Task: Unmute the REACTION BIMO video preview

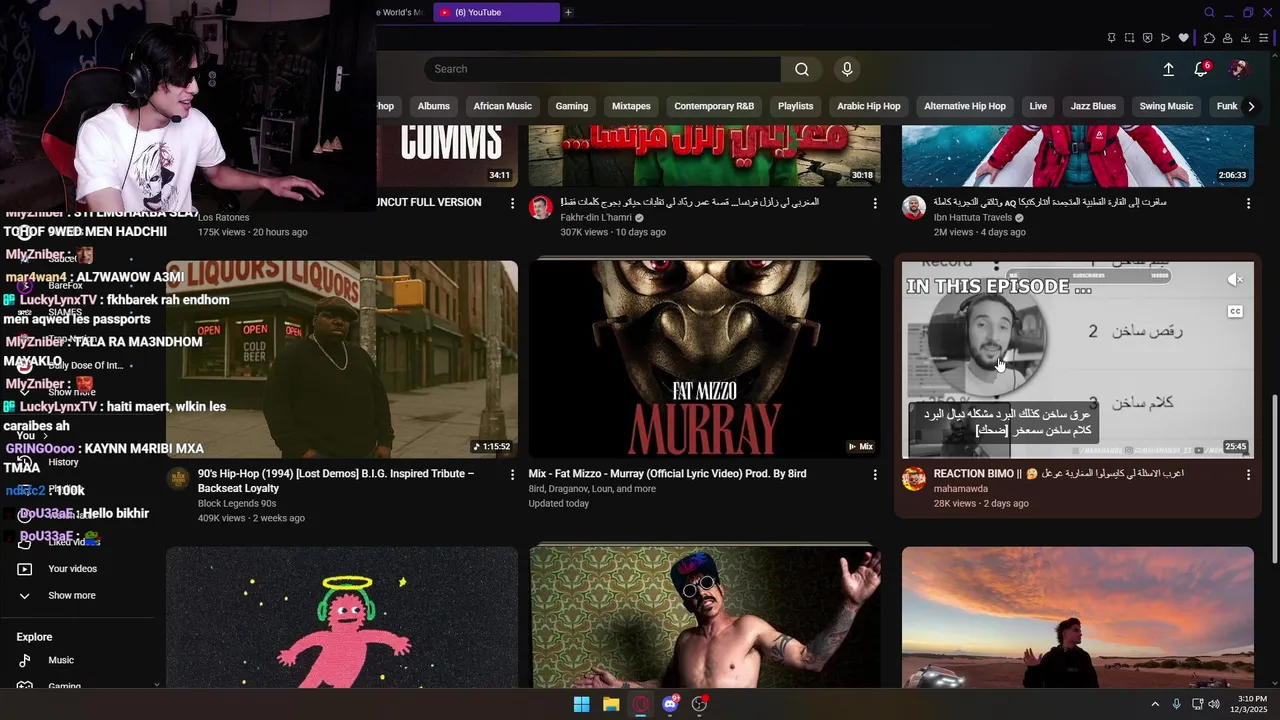Action: coord(1235,280)
